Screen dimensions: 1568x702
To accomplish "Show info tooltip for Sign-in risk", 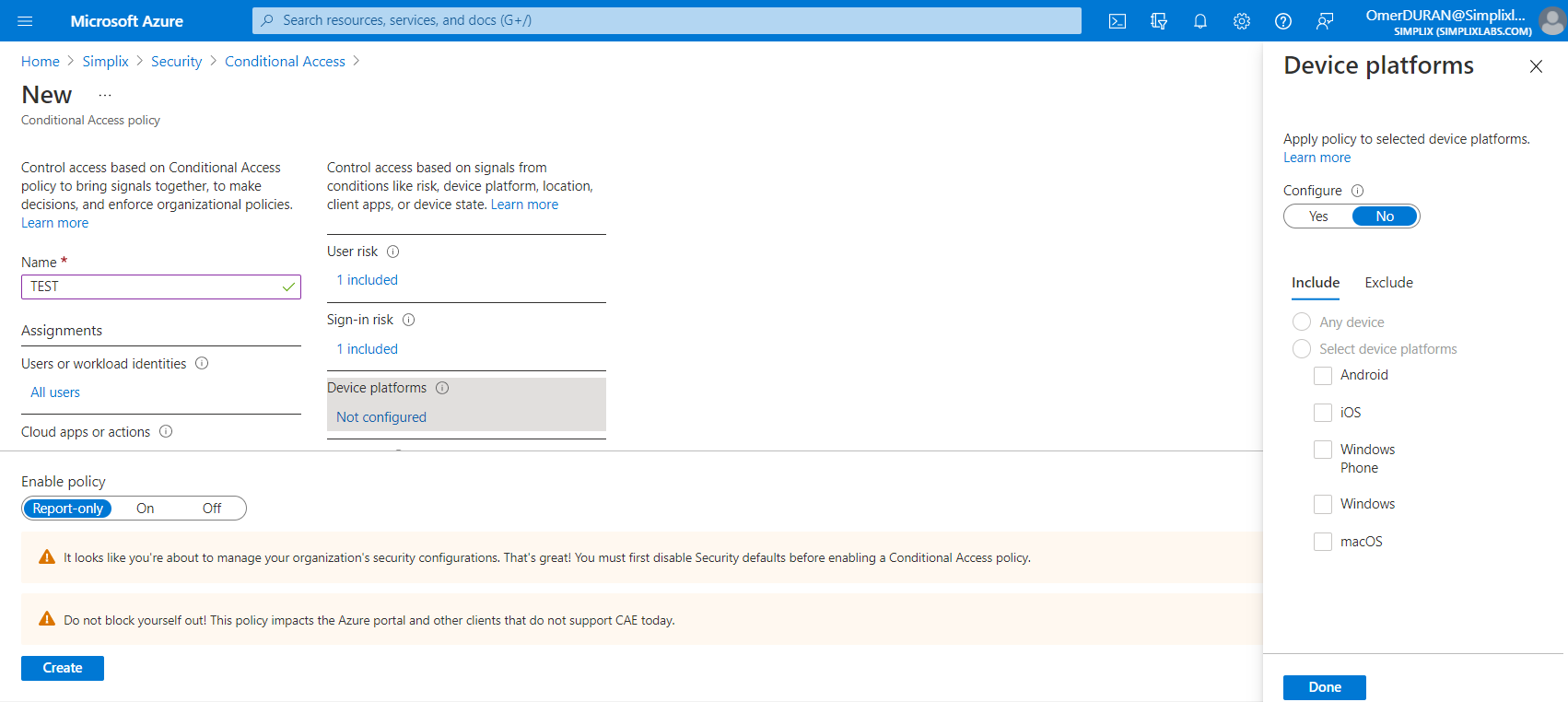I will pos(408,320).
